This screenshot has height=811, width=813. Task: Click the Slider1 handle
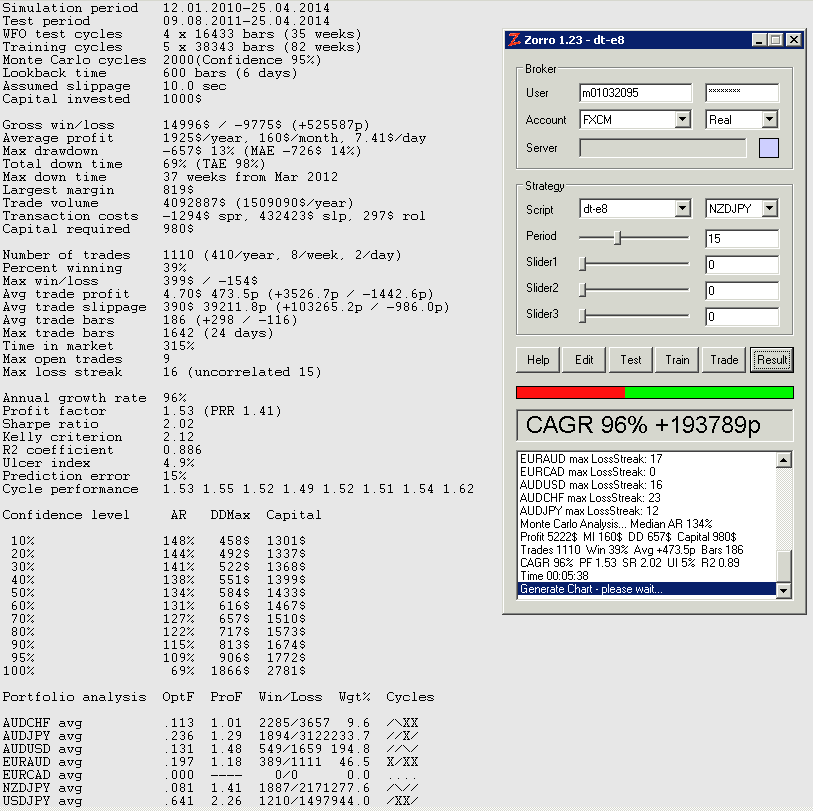click(x=583, y=264)
